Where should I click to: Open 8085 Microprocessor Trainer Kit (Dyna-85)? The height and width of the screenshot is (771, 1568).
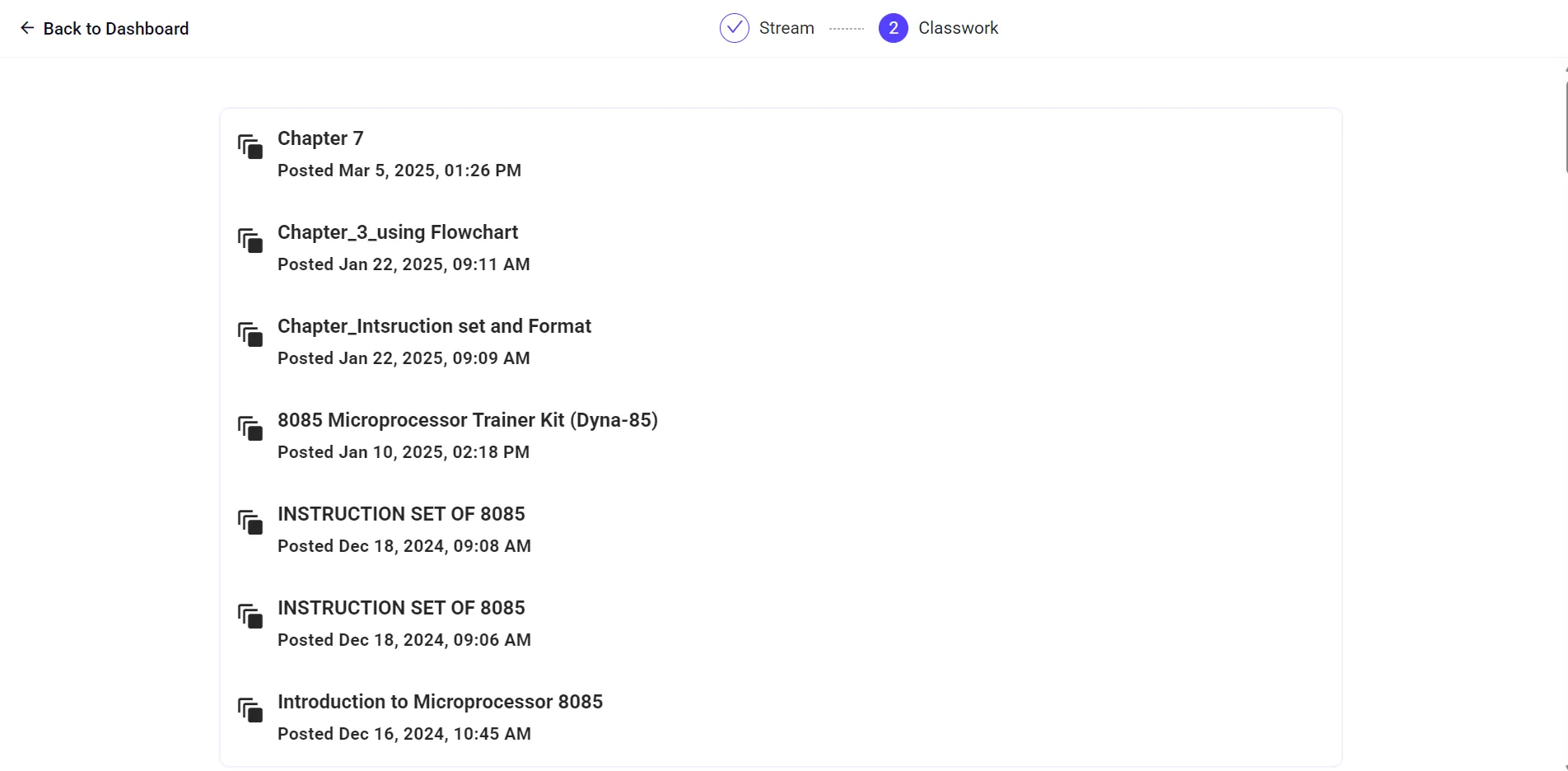(467, 420)
